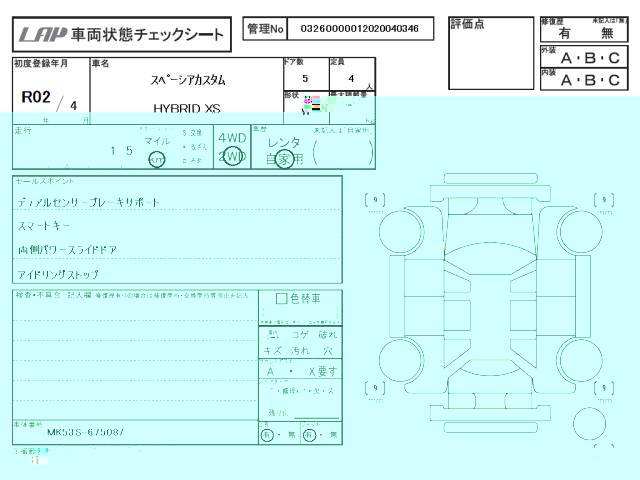640x480 pixels.
Task: Click the 管理No value 03260000012020040346
Action: (360, 29)
